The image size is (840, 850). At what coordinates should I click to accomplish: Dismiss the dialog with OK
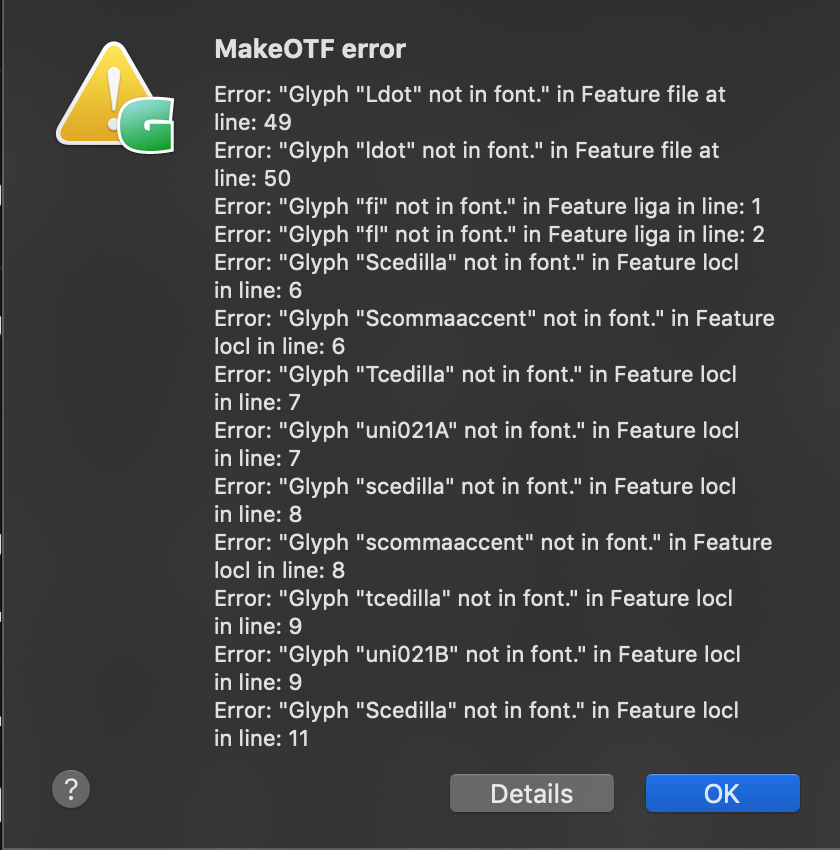coord(722,793)
